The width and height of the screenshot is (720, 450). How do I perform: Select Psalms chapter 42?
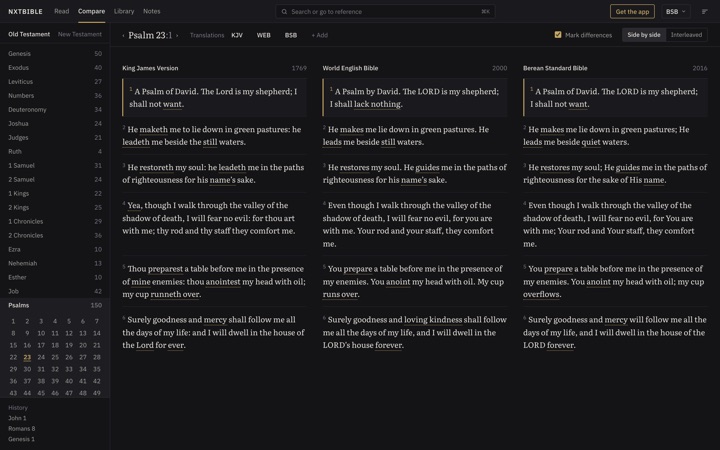pyautogui.click(x=96, y=381)
